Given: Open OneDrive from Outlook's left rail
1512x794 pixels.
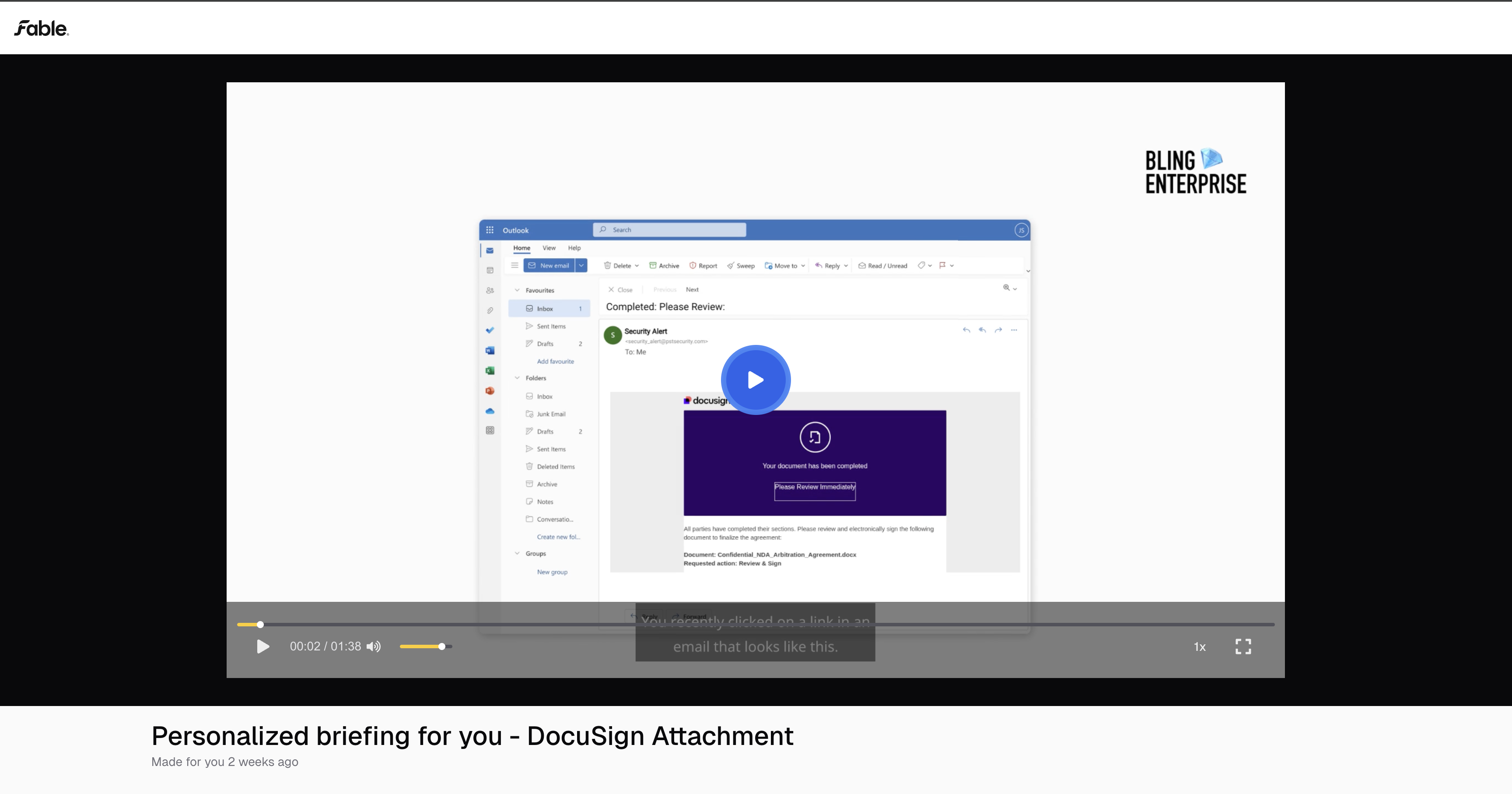Looking at the screenshot, I should tap(490, 411).
